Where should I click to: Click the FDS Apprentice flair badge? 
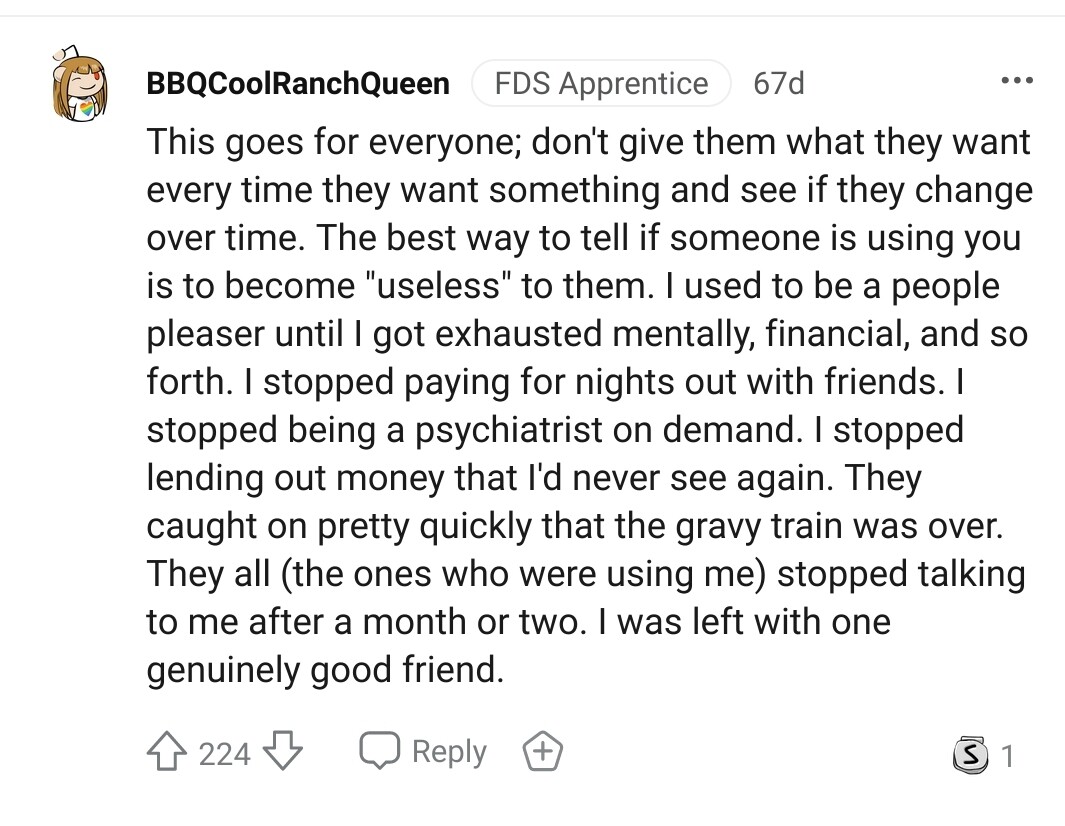601,83
